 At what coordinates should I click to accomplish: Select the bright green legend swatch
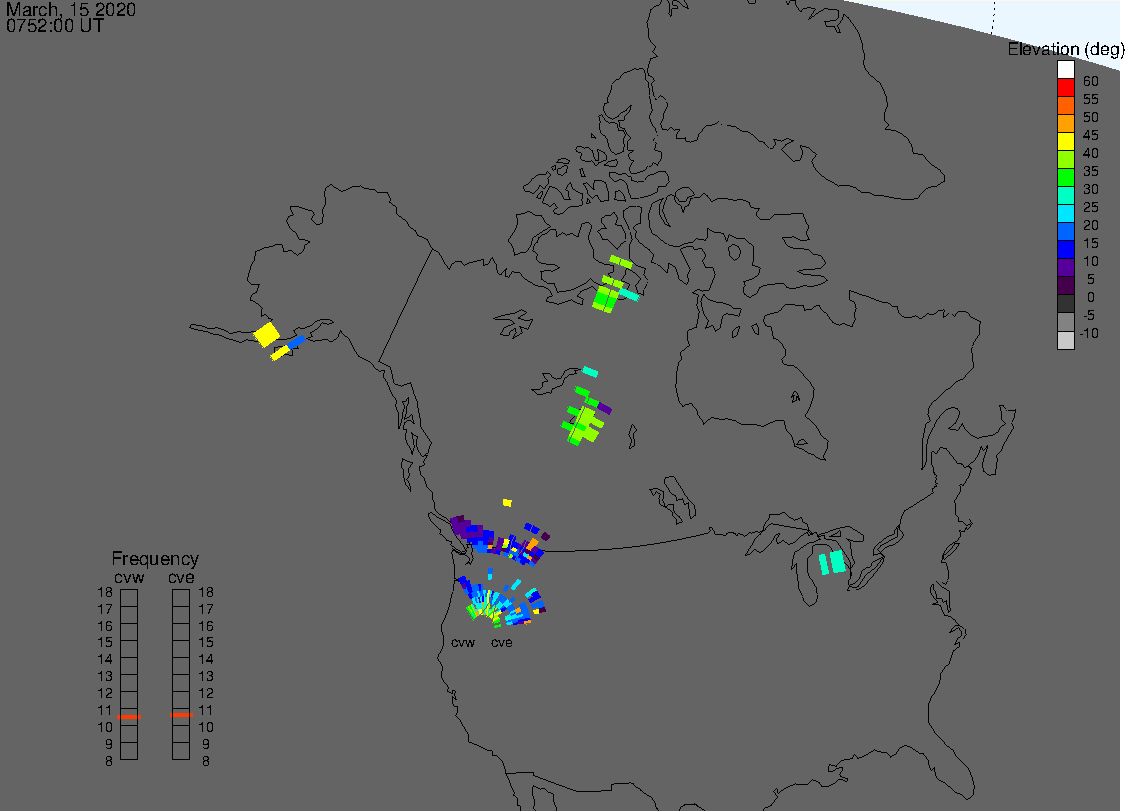1065,177
